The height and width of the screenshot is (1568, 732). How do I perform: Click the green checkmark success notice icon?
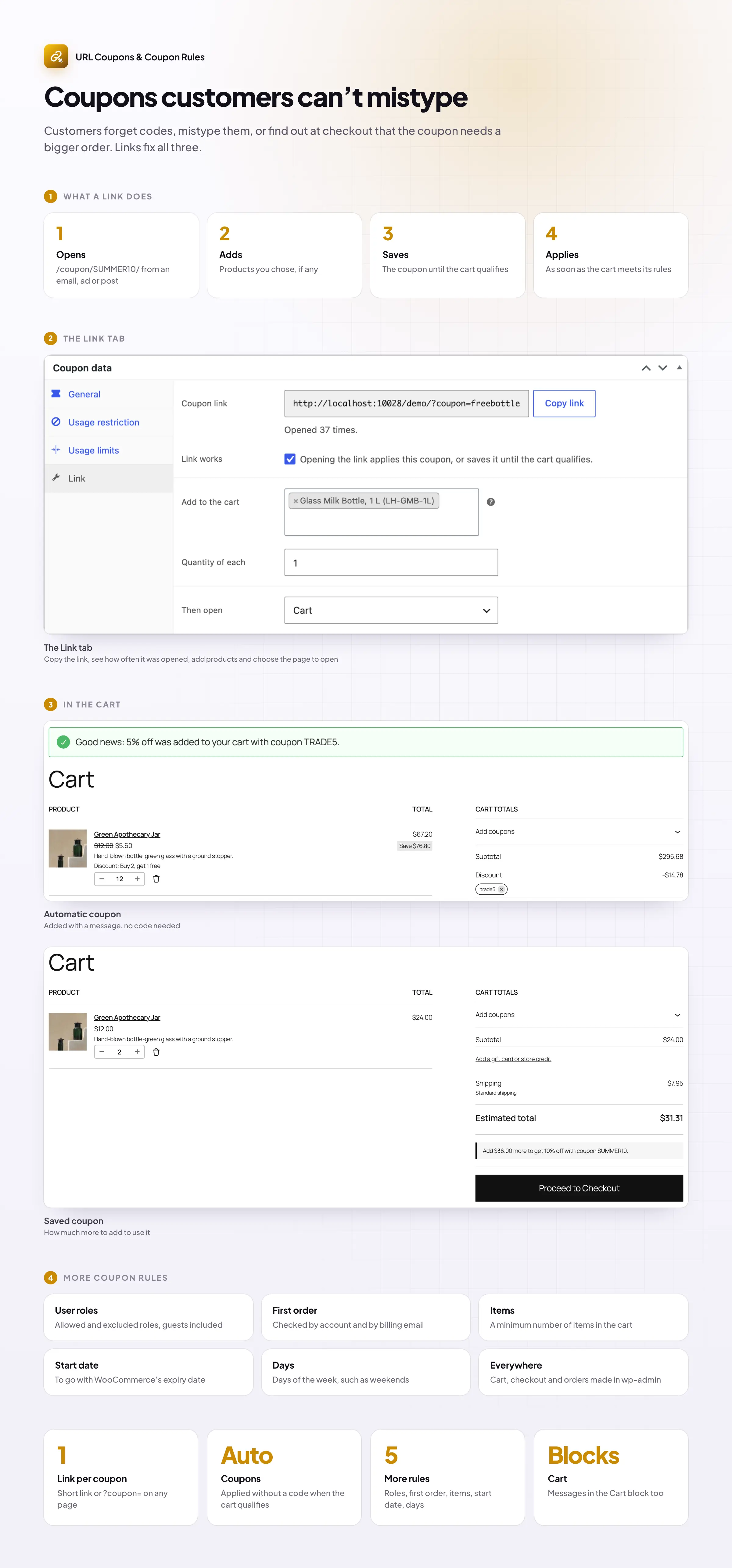63,742
